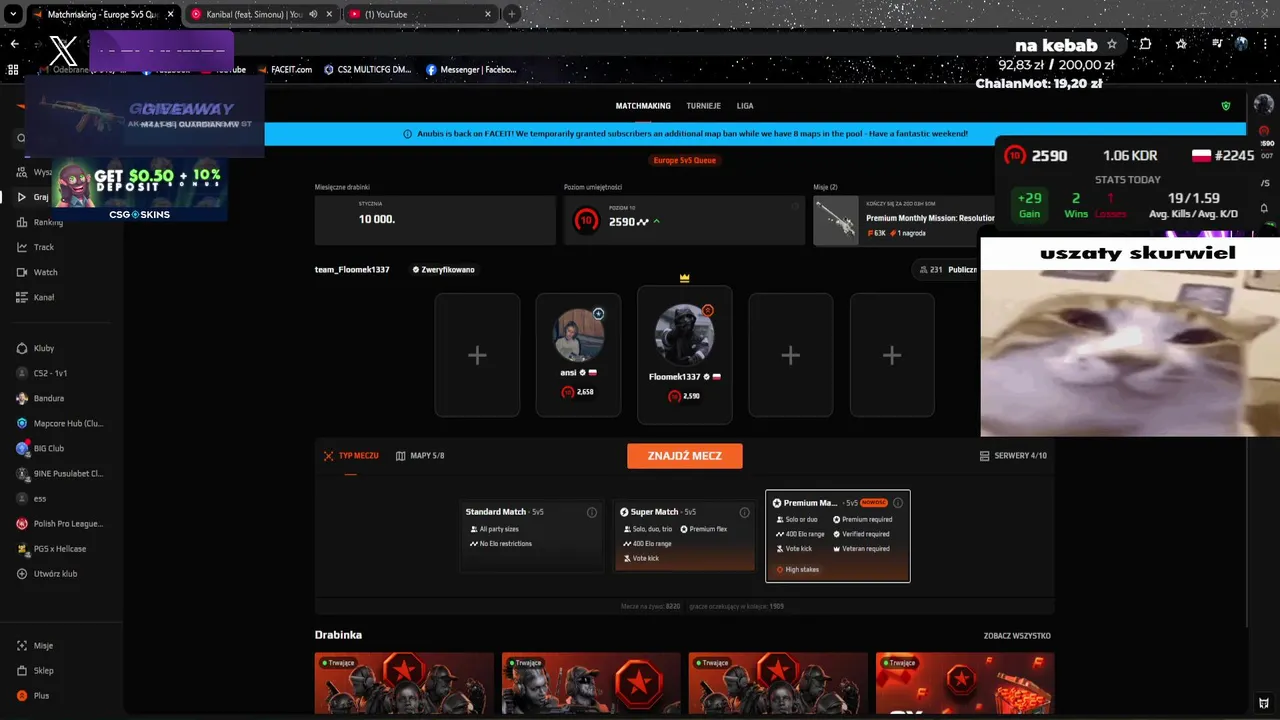Switch to the Liga nav tab
The image size is (1280, 720).
pyautogui.click(x=745, y=106)
